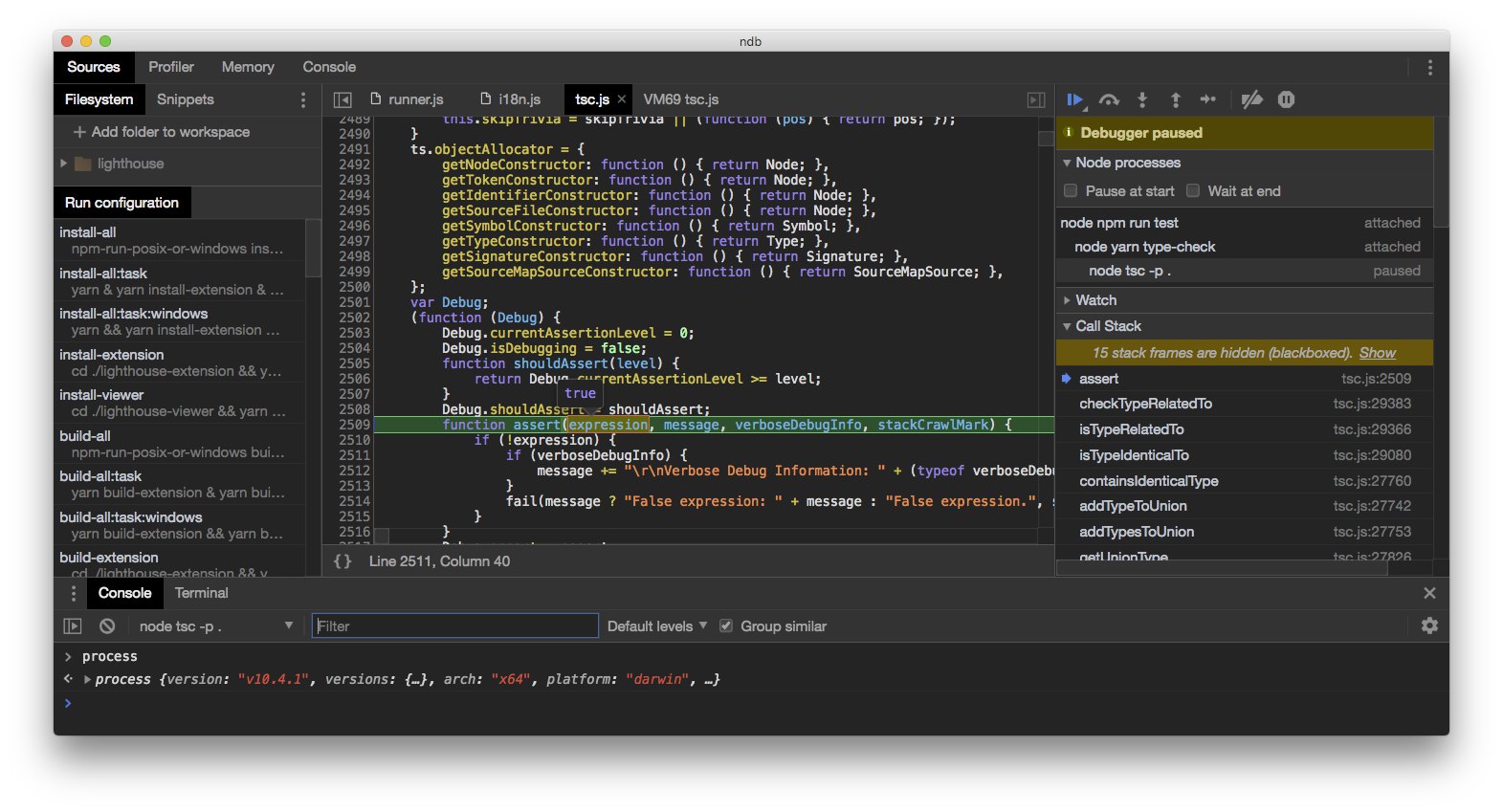Viewport: 1503px width, 812px height.
Task: Switch to Terminal drawer tab
Action: [202, 593]
